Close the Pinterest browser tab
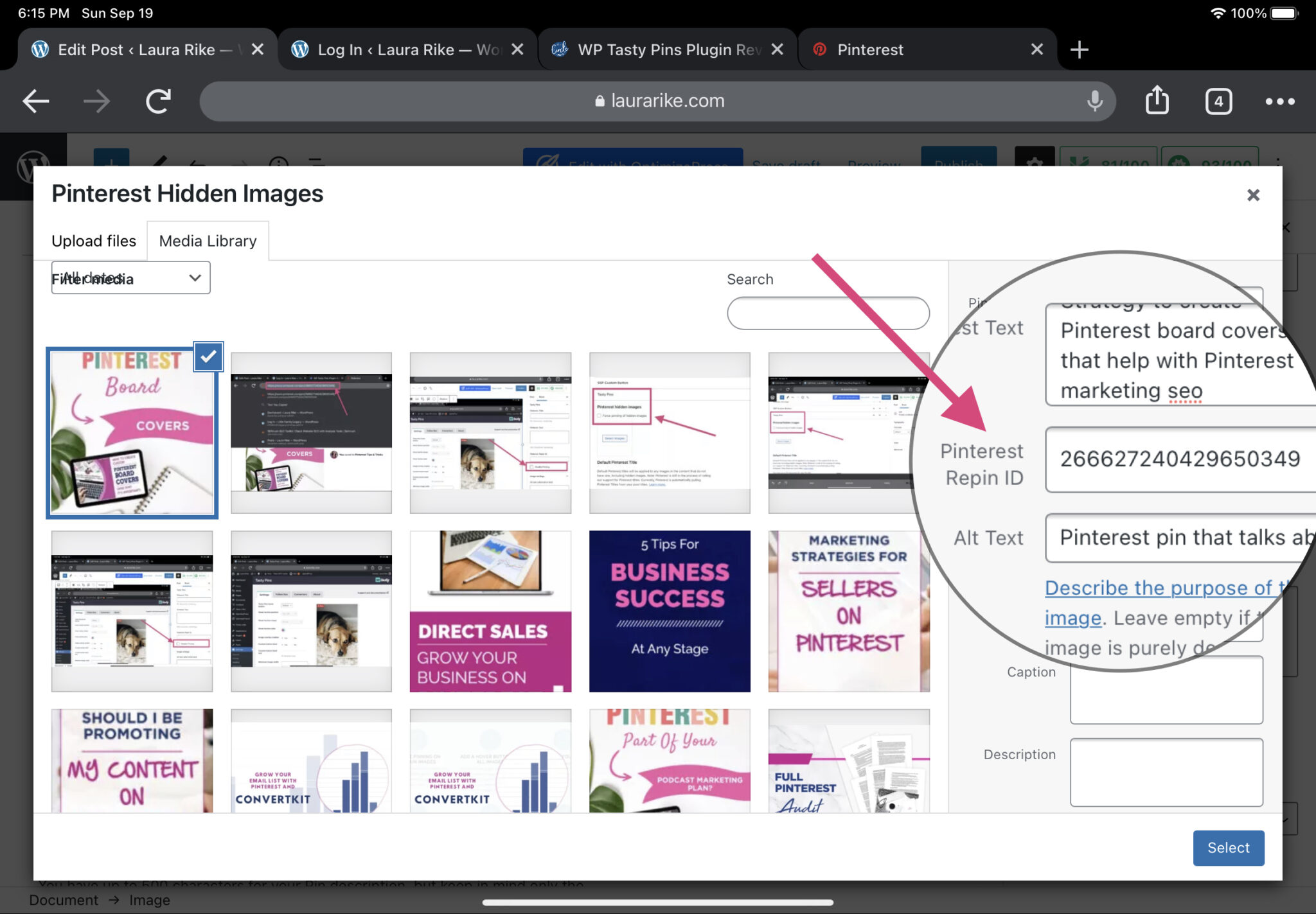This screenshot has width=1316, height=914. coord(1036,49)
